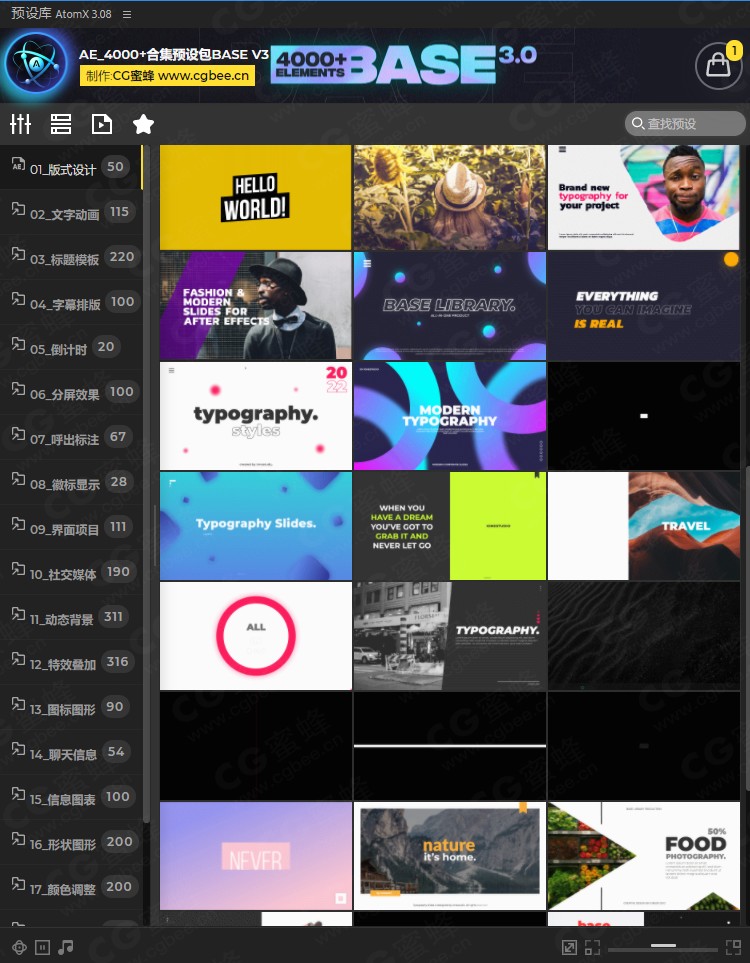Toggle the music note sound icon
The width and height of the screenshot is (750, 963).
click(x=66, y=947)
